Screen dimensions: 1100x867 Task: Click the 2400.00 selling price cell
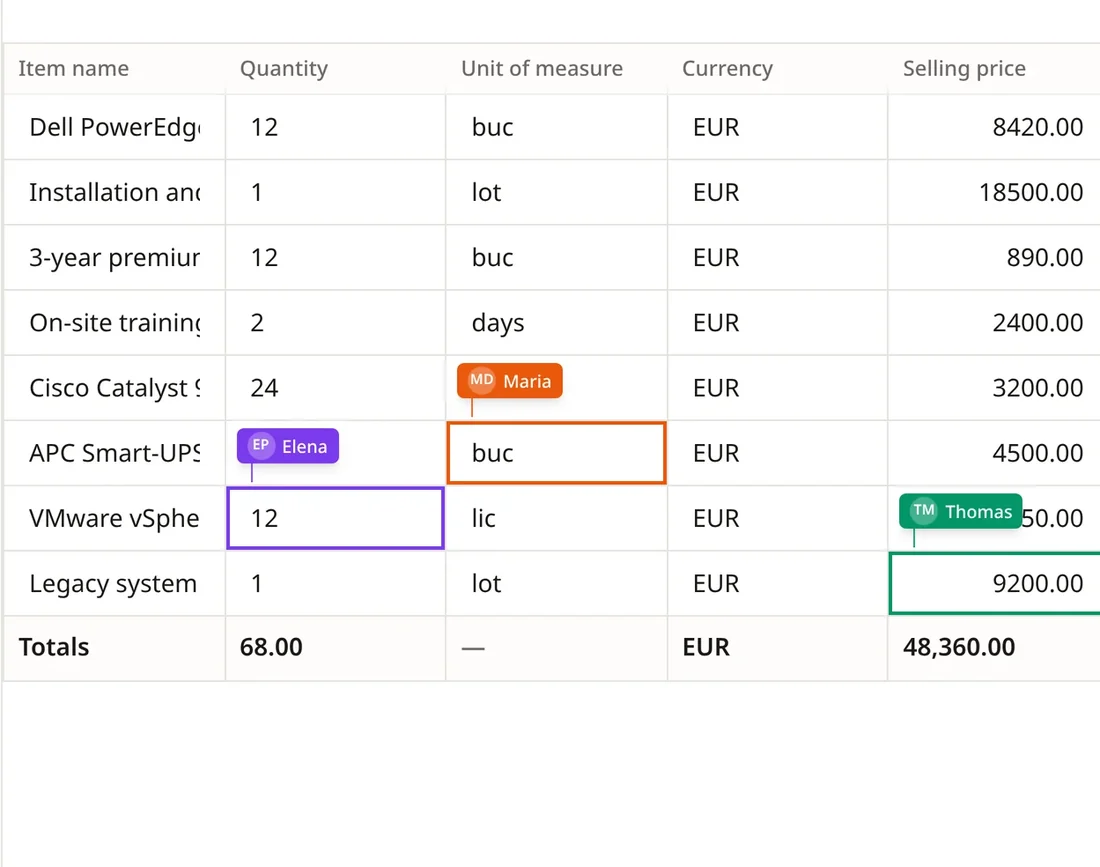tap(994, 323)
